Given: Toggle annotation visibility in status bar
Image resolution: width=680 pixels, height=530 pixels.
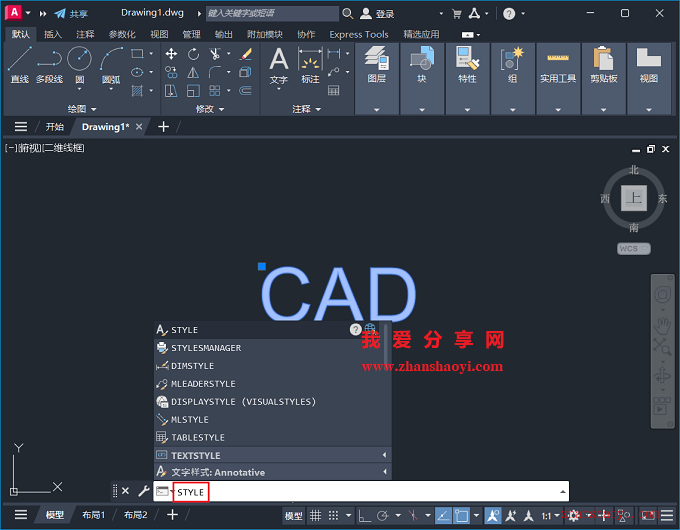Looking at the screenshot, I should 493,515.
